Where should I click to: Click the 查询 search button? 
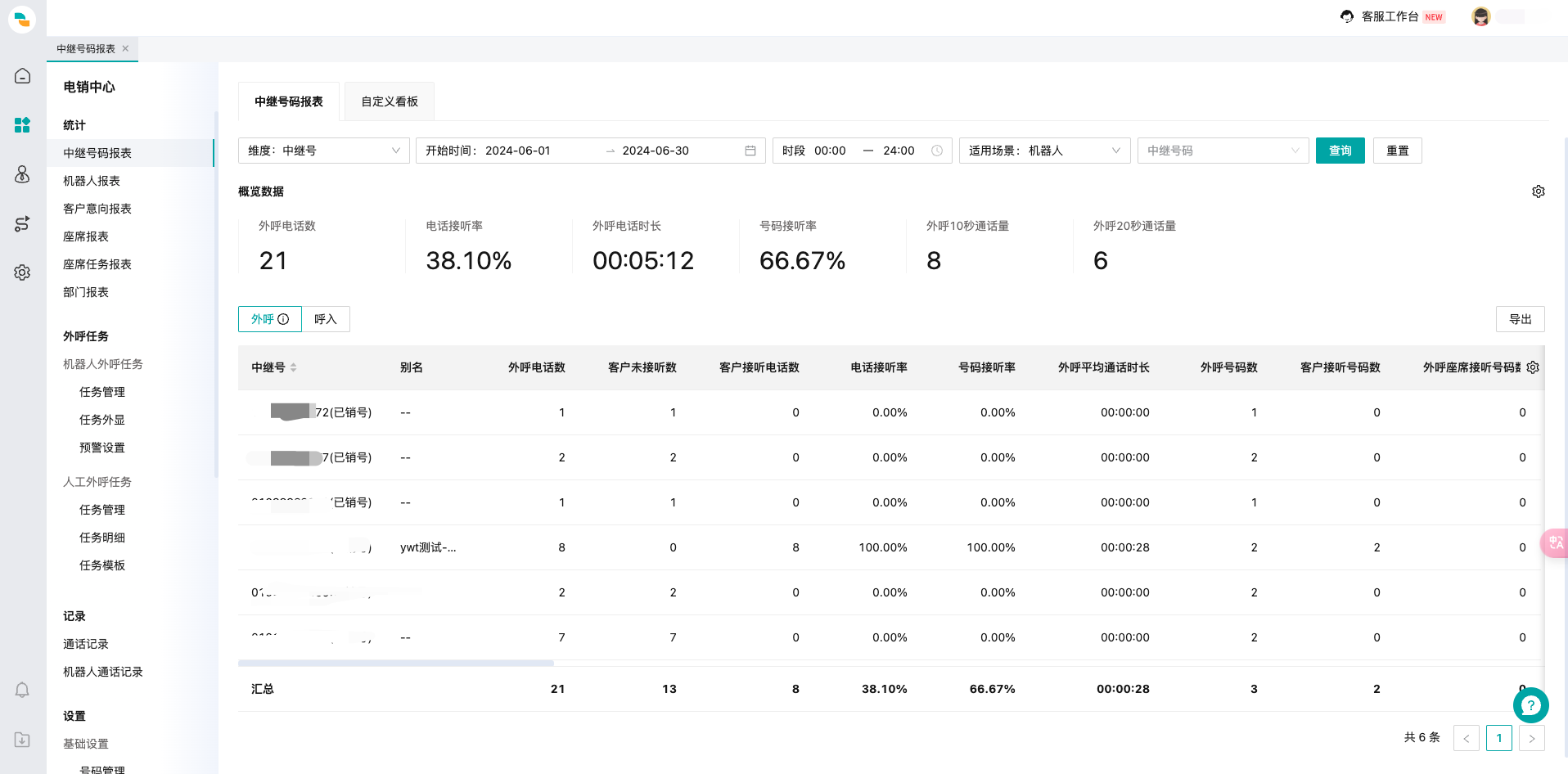[1340, 151]
